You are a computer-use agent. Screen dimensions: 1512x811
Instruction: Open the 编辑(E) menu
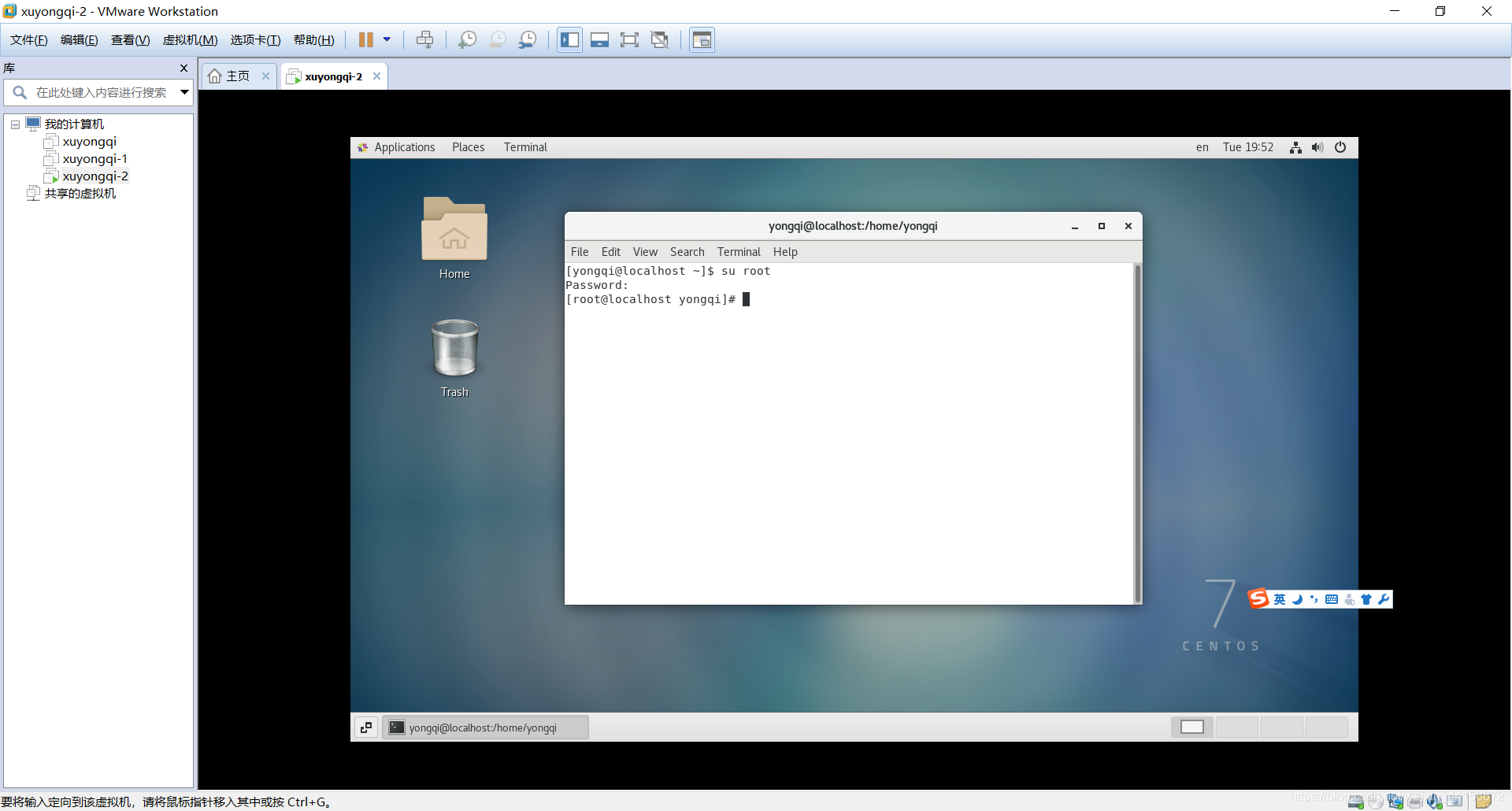tap(80, 40)
